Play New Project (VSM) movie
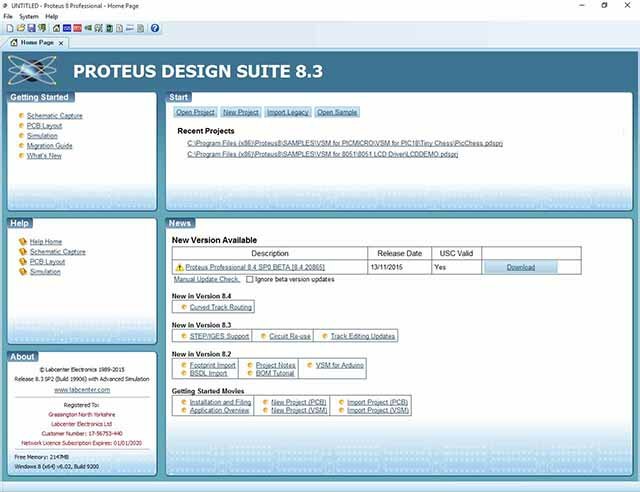 click(x=299, y=410)
